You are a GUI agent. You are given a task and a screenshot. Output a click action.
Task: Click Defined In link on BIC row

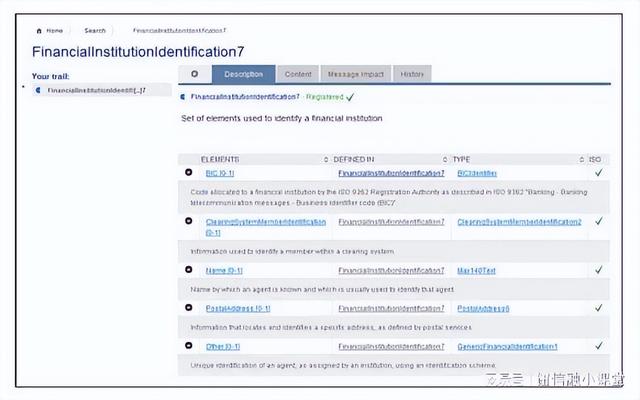(391, 173)
